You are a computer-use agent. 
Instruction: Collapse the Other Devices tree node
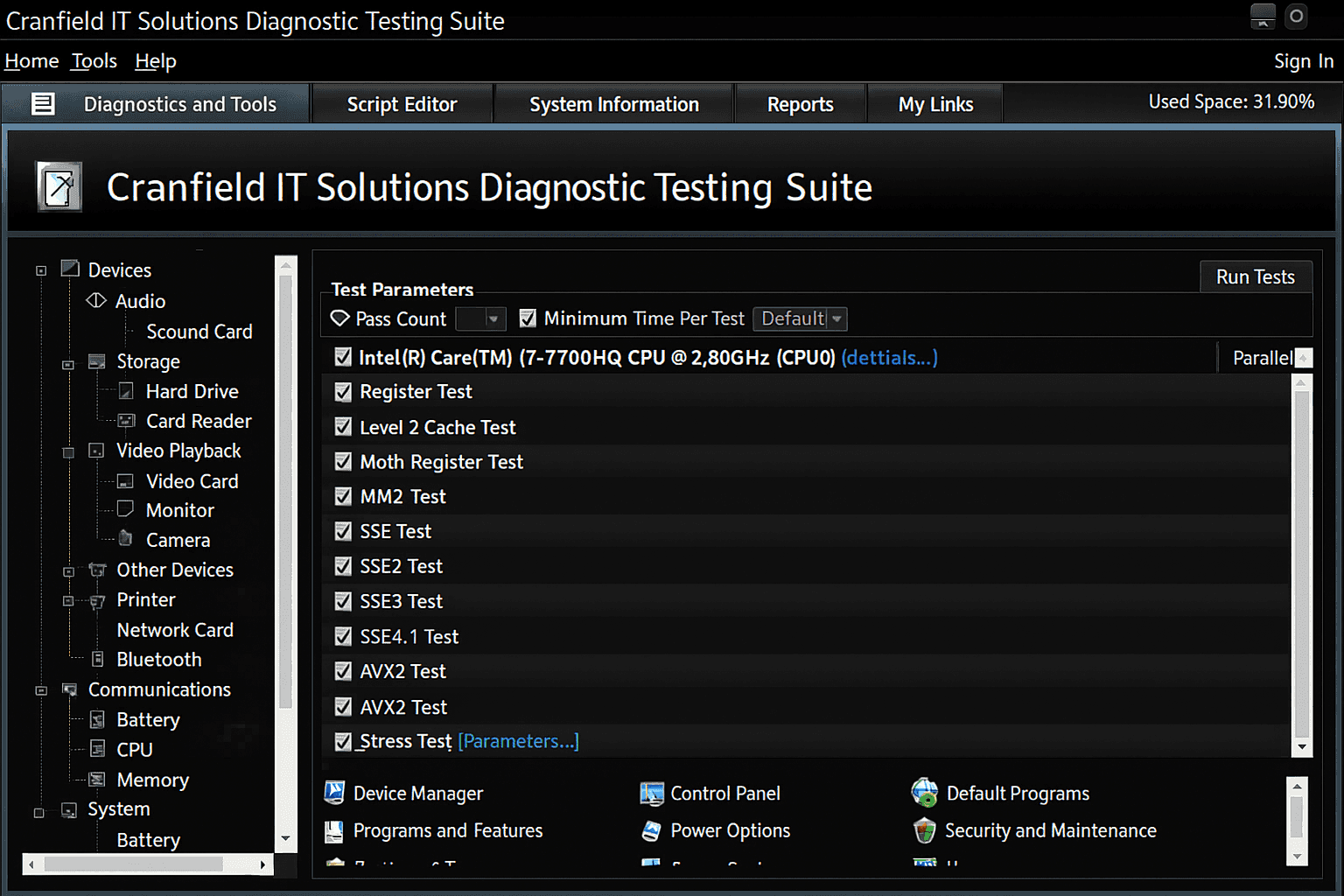(x=68, y=571)
